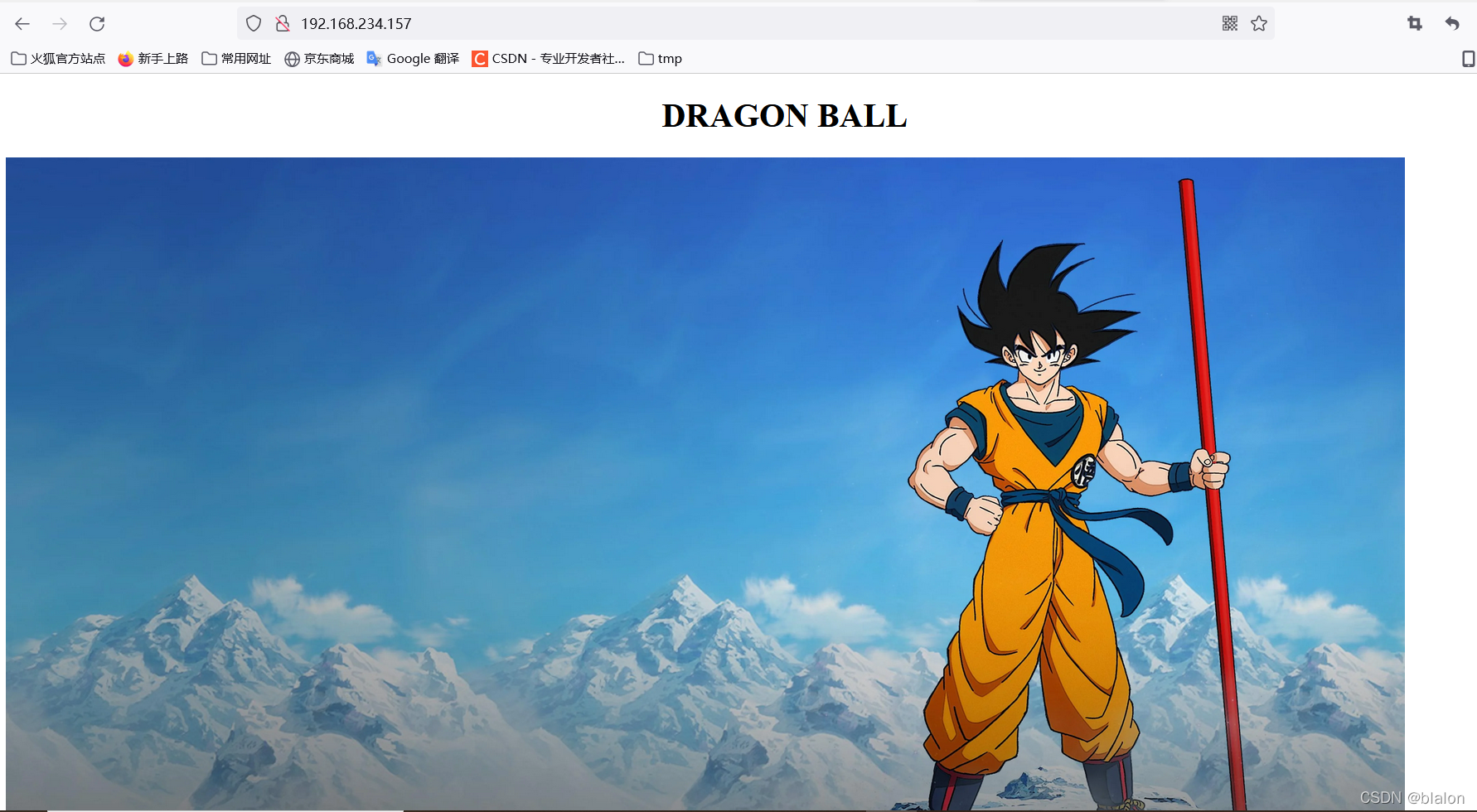This screenshot has width=1477, height=812.
Task: Show the insecure connection lock icon info
Action: pos(283,23)
